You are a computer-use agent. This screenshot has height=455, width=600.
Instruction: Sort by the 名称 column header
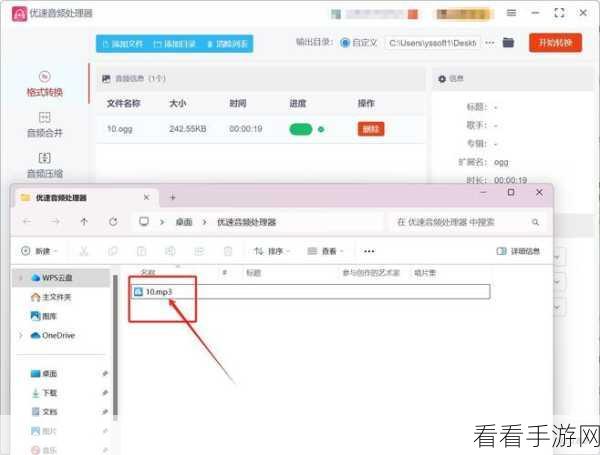[x=148, y=272]
